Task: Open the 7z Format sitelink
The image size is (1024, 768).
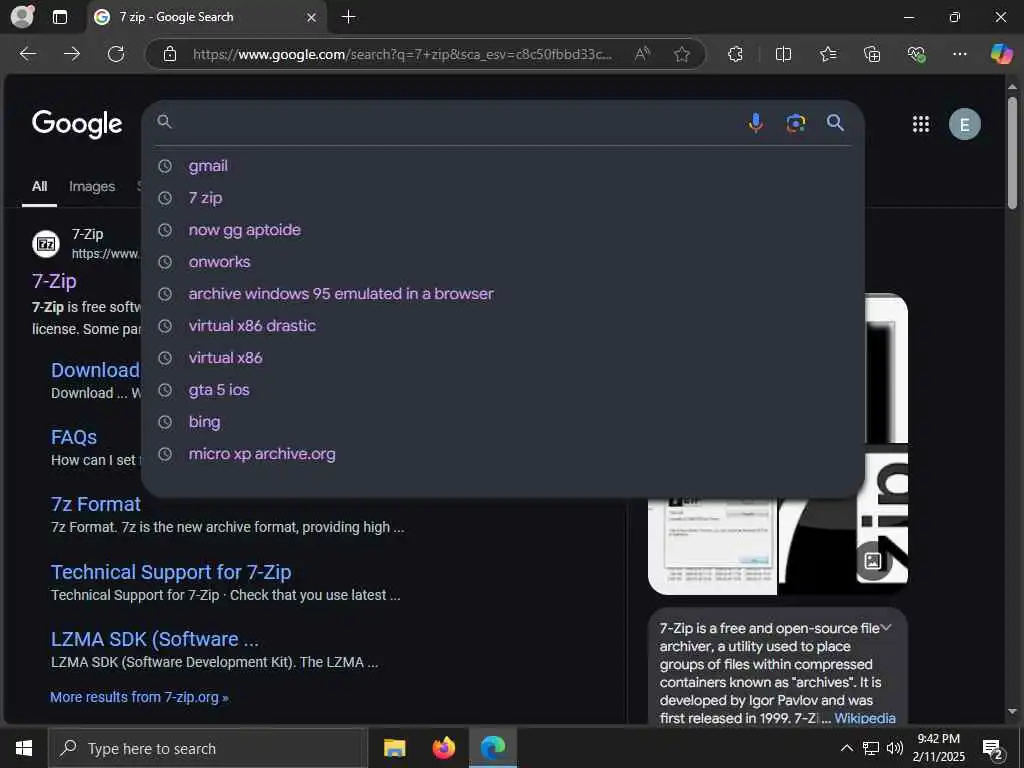Action: click(95, 504)
